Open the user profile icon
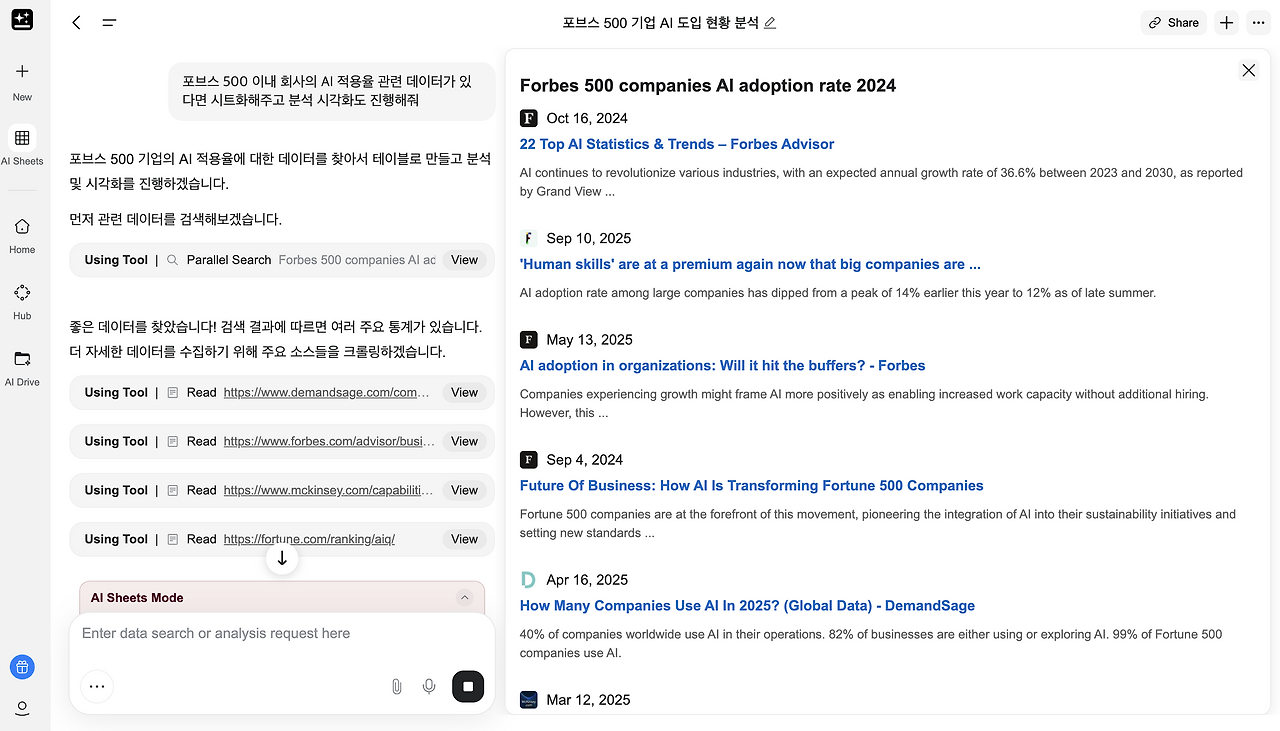The width and height of the screenshot is (1280, 731). [22, 708]
